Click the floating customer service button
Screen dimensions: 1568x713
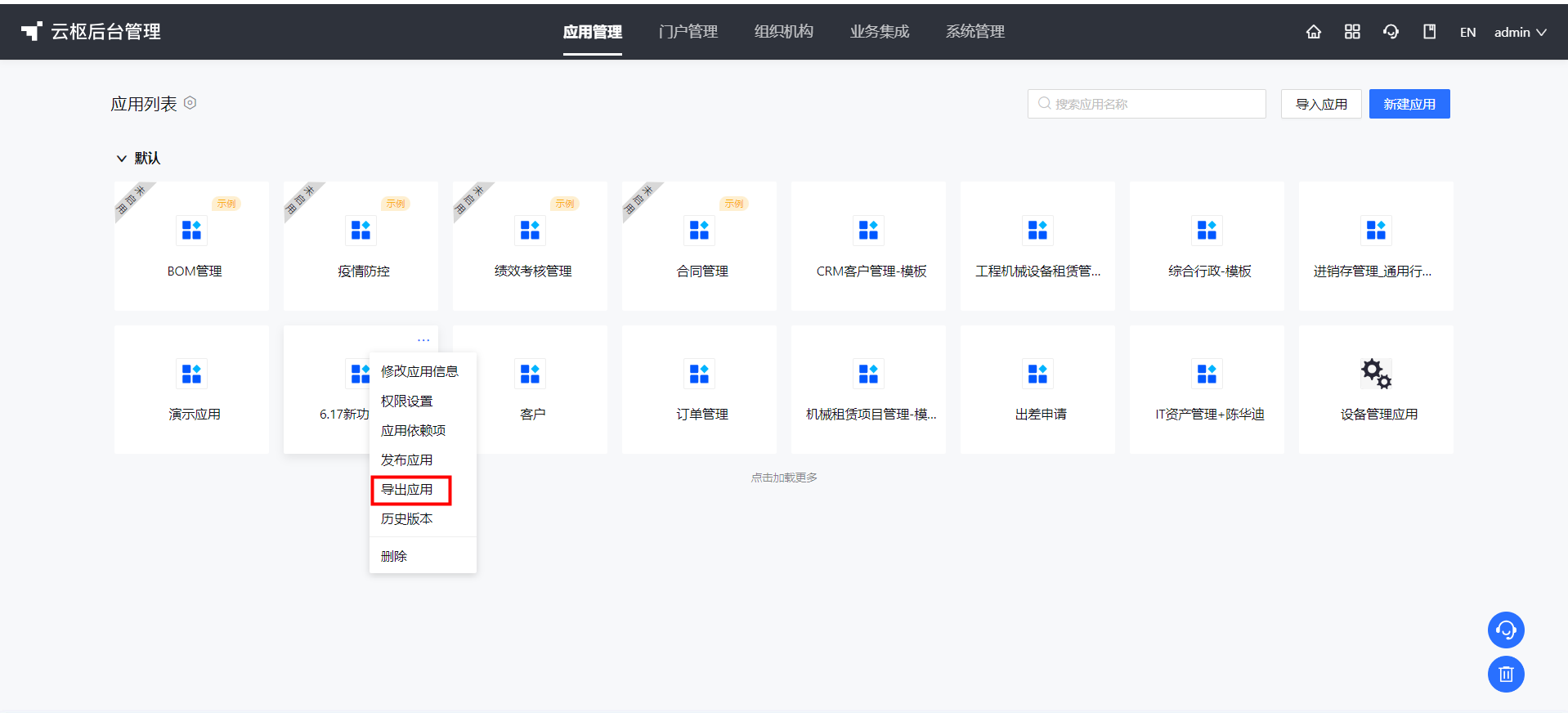pyautogui.click(x=1506, y=630)
